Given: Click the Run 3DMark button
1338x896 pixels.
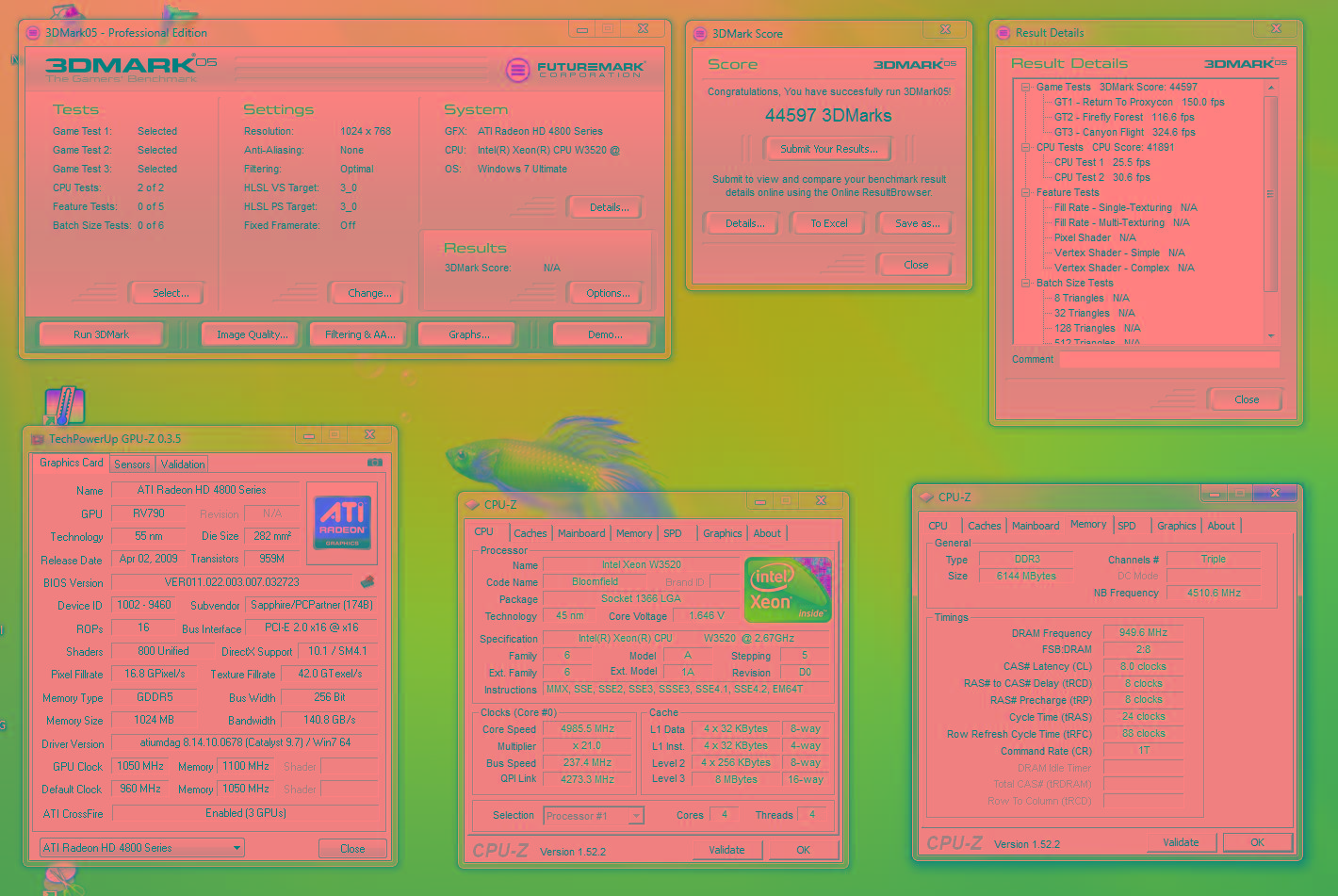Looking at the screenshot, I should [x=102, y=334].
